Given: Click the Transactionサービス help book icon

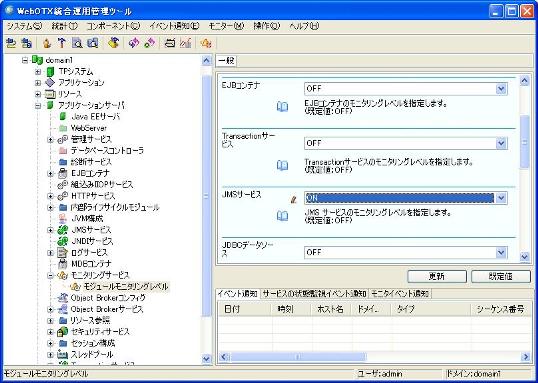Looking at the screenshot, I should coord(282,165).
